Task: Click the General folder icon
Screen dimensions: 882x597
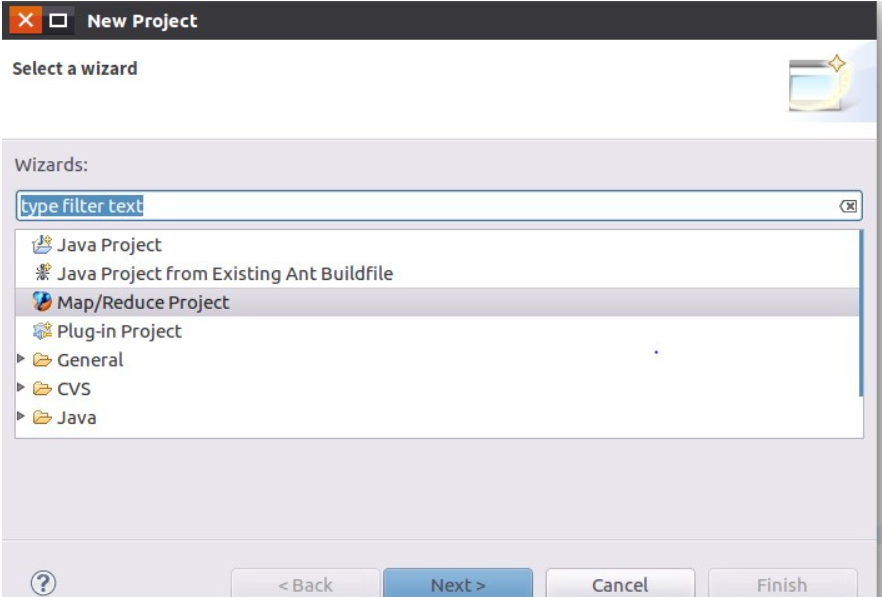Action: [x=42, y=360]
